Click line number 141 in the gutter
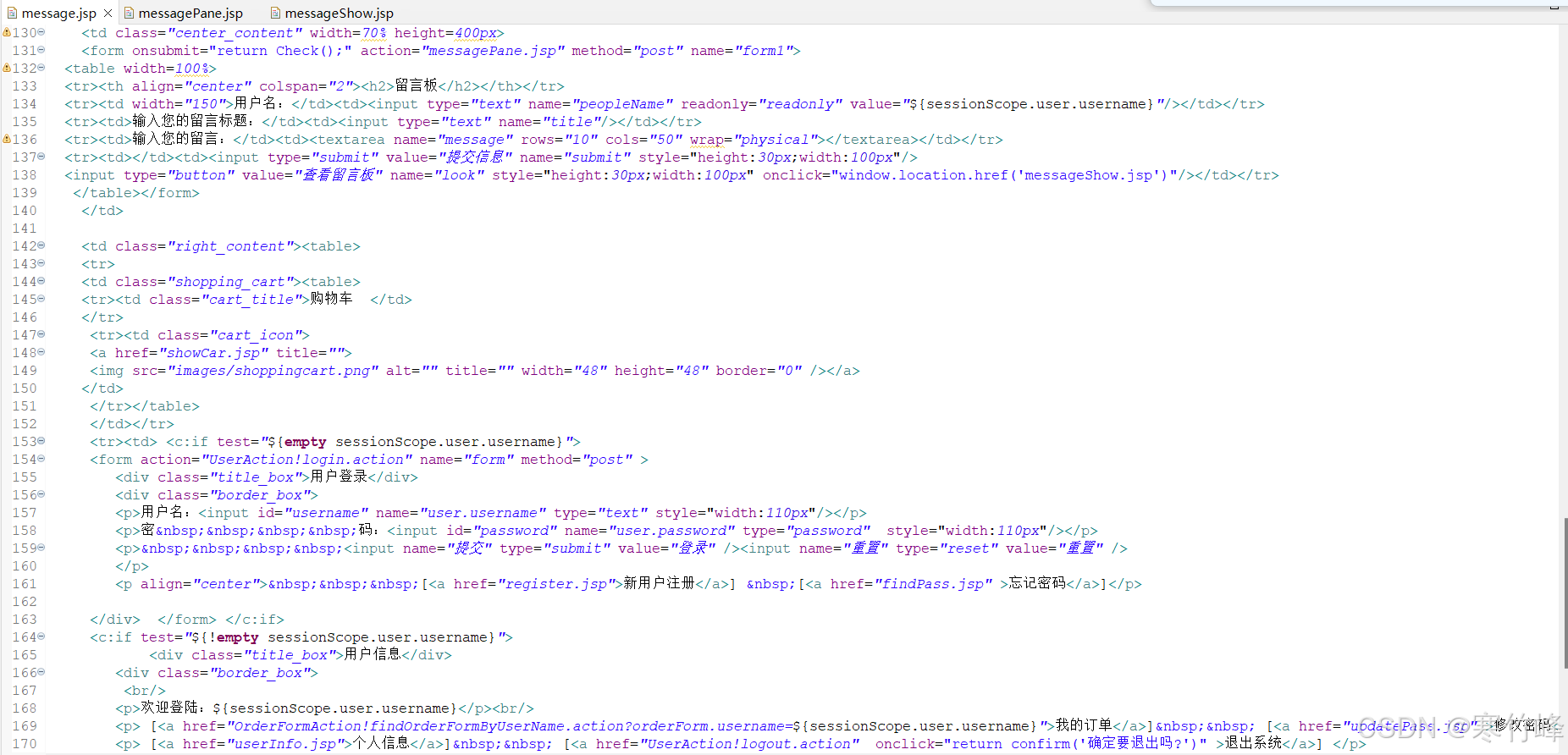 point(25,229)
